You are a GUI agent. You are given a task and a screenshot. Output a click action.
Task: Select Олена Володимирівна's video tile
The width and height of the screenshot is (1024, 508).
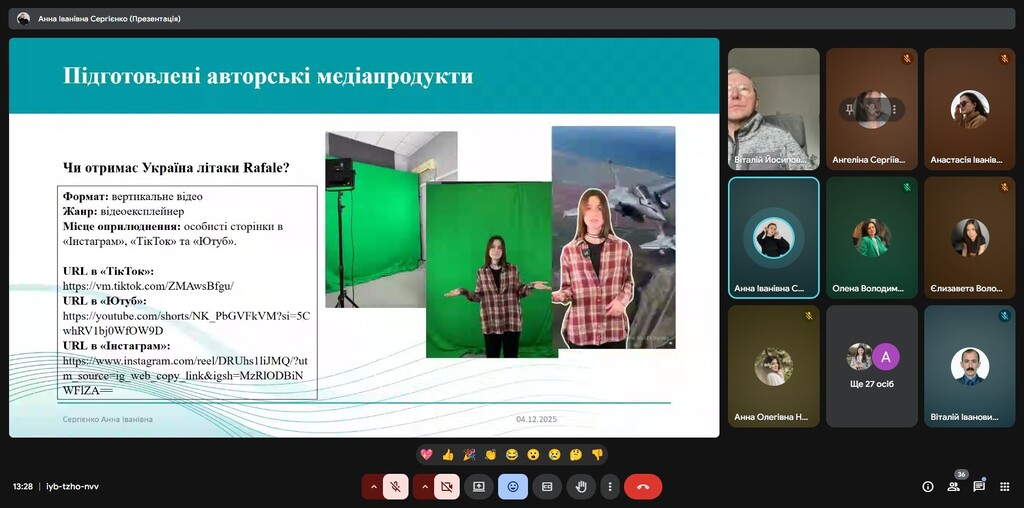coord(871,238)
